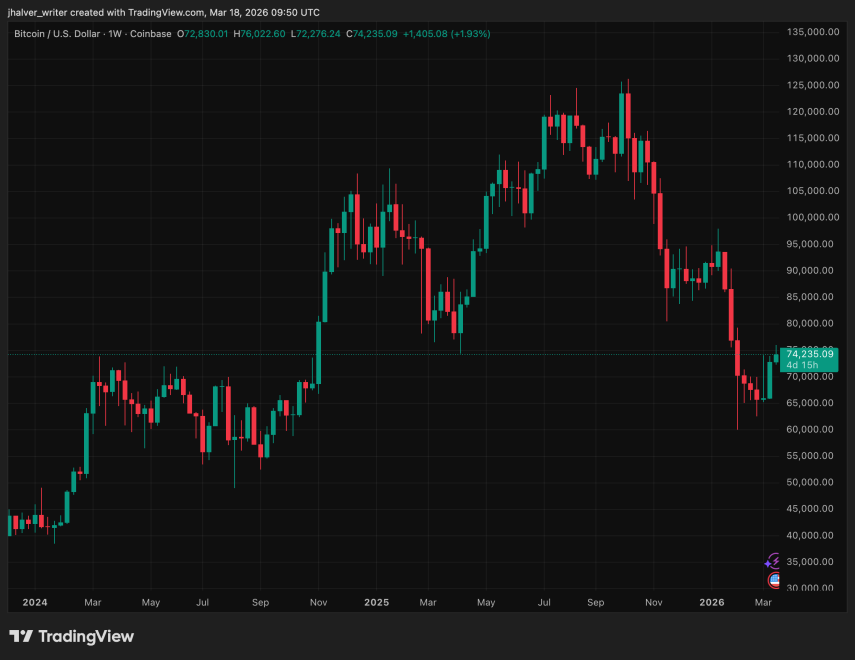Click the 2025 label on time axis

pos(376,603)
